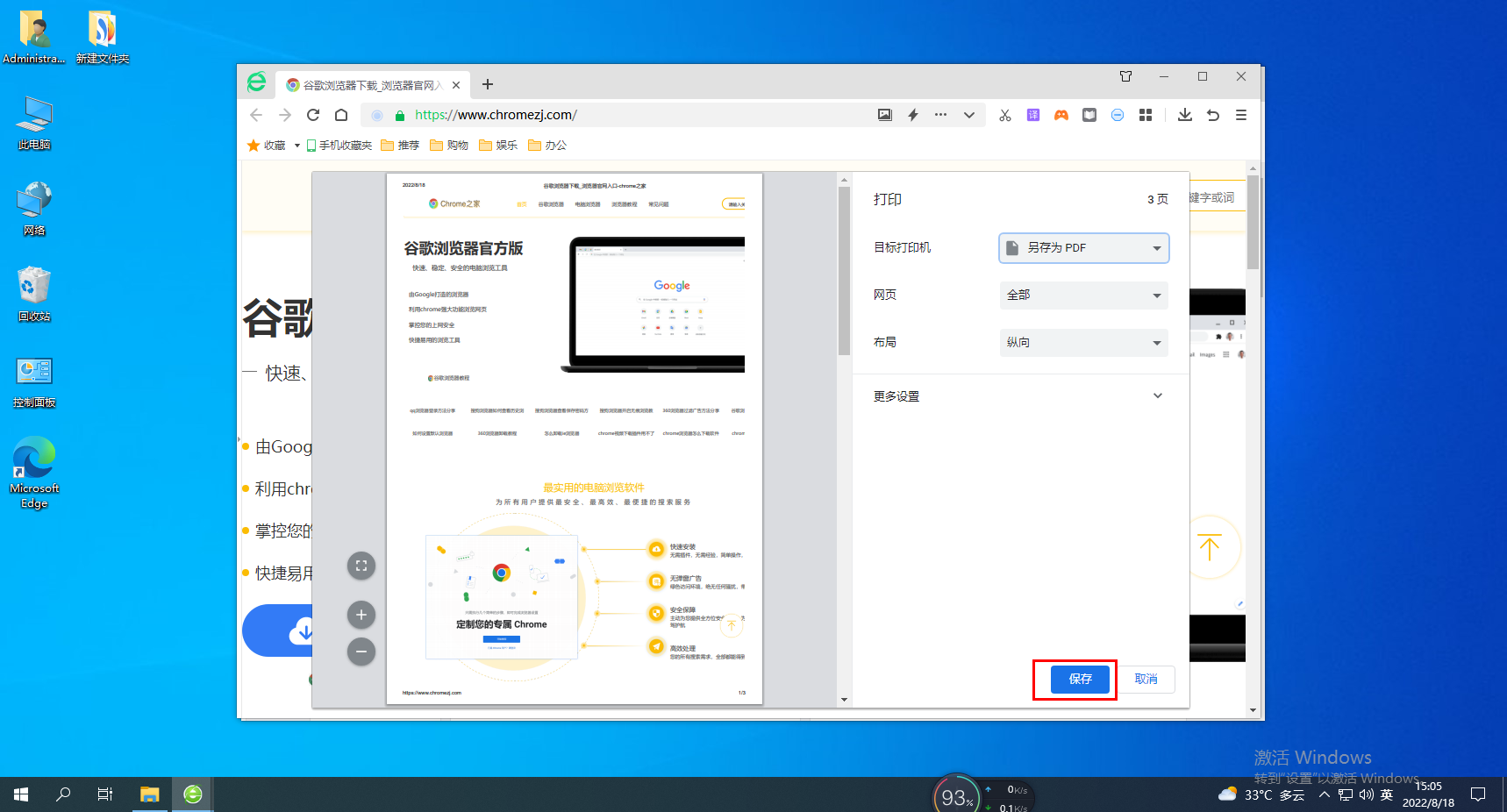Open the 回收站 recycle bin
1507x812 pixels.
click(x=34, y=296)
